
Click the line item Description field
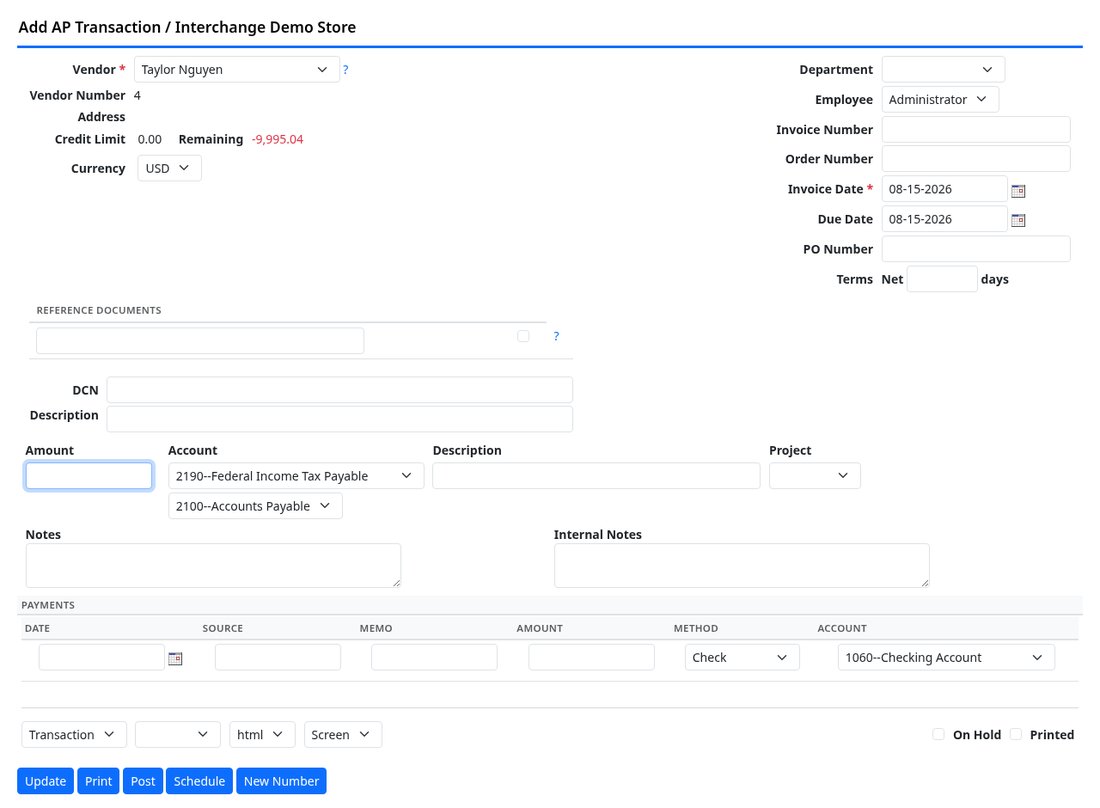pos(596,476)
